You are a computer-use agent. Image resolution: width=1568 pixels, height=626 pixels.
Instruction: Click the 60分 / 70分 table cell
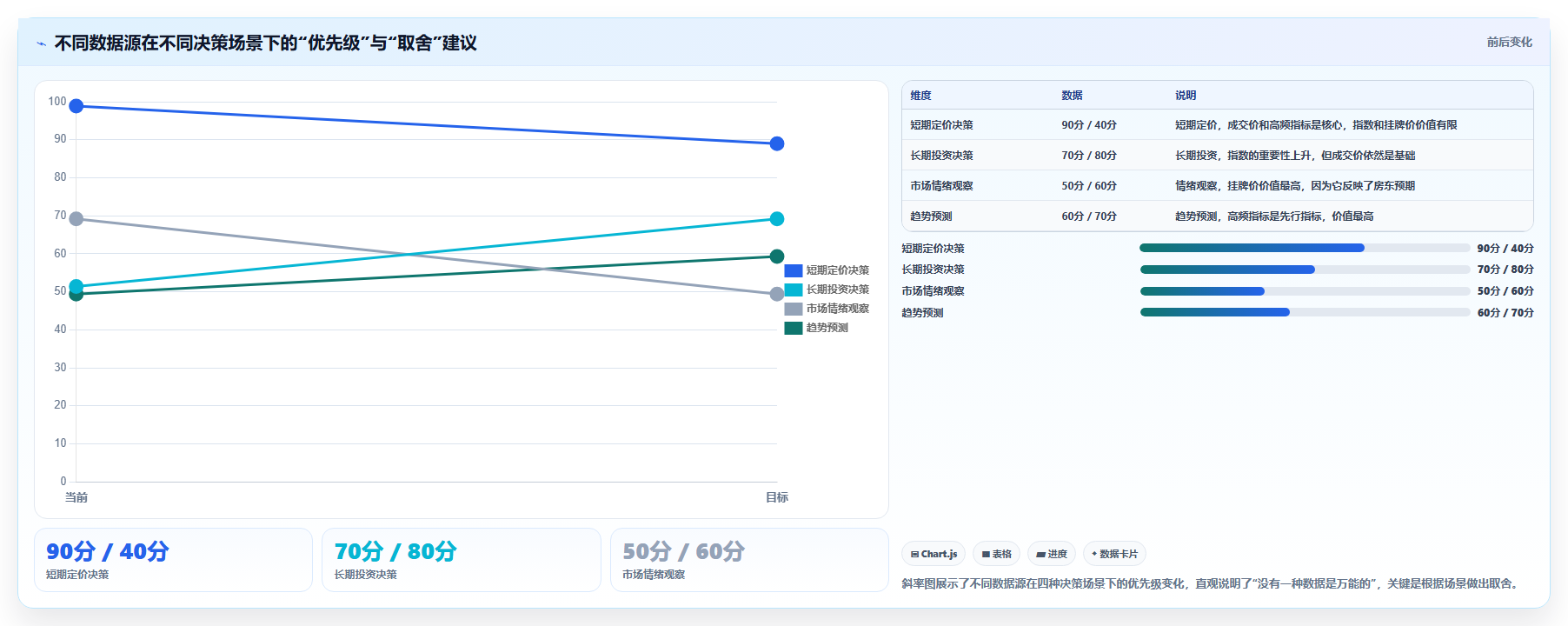point(1089,216)
